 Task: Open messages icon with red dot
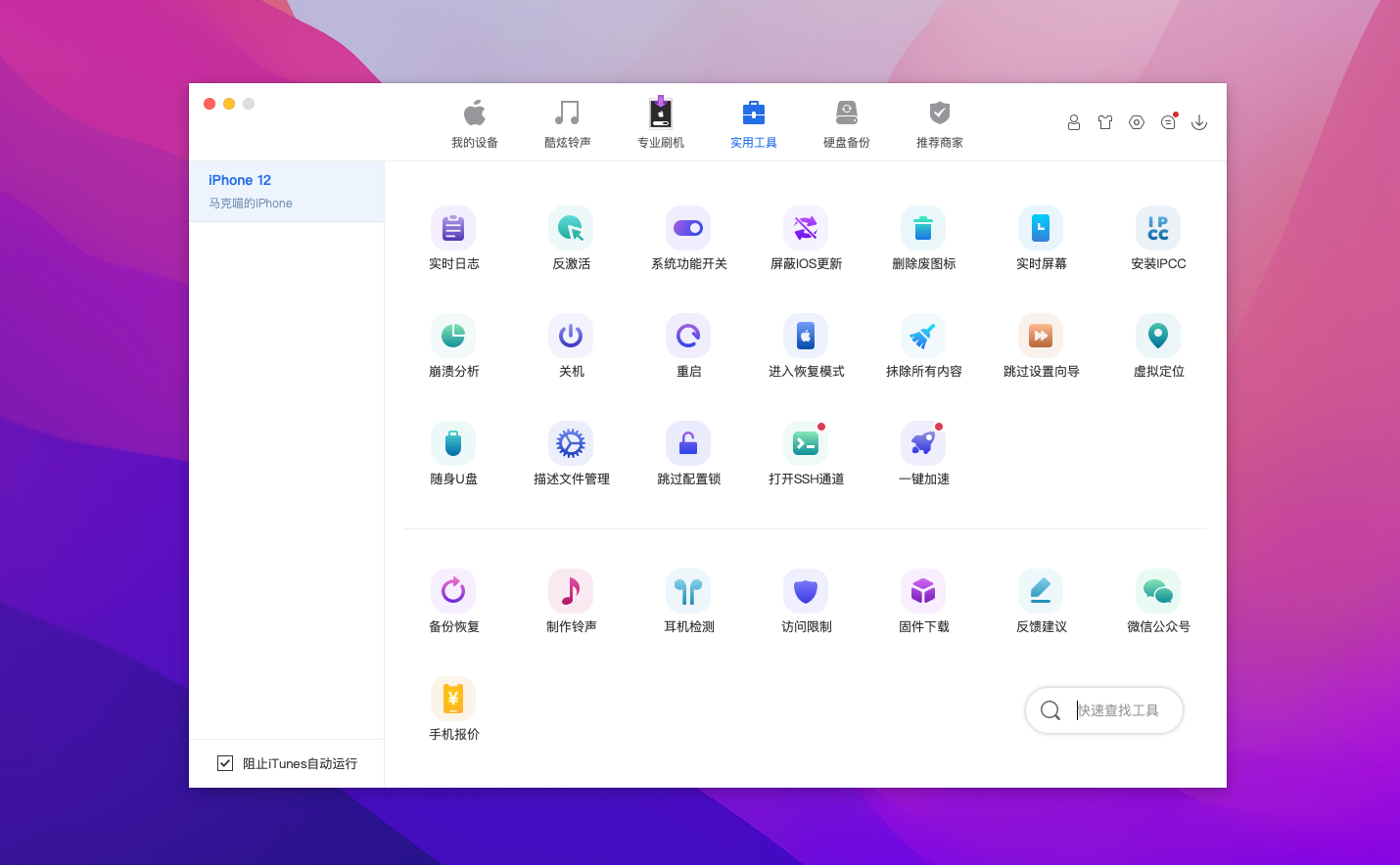(1168, 122)
